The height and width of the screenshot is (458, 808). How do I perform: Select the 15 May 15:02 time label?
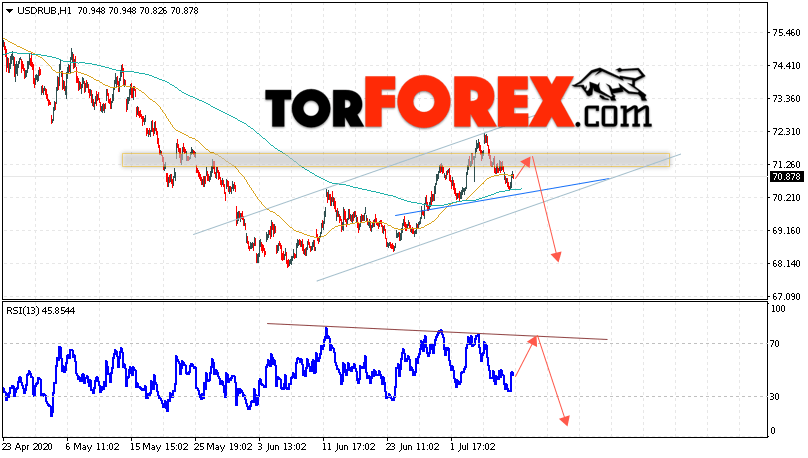click(160, 447)
